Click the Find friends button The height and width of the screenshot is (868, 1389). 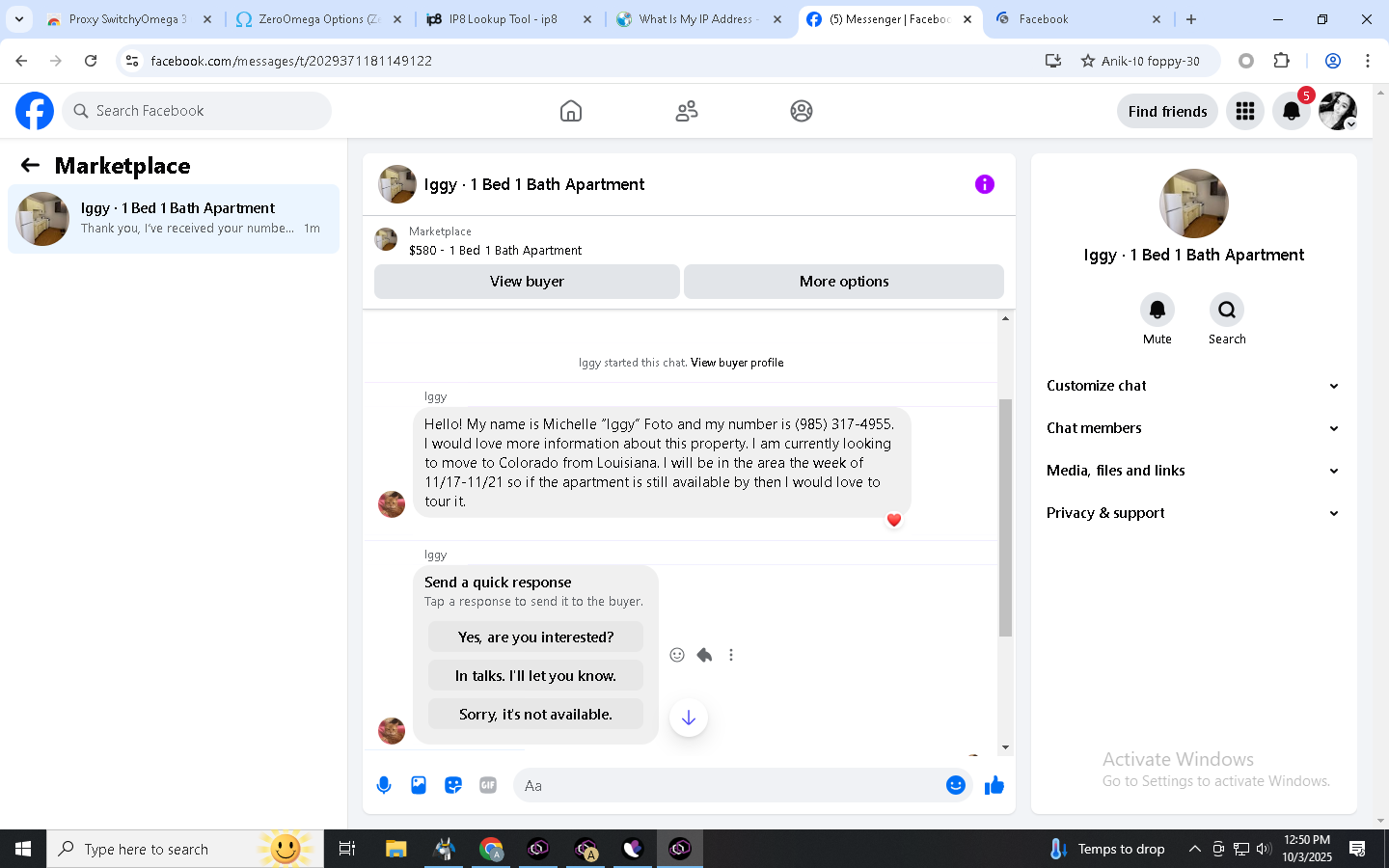[x=1167, y=111]
